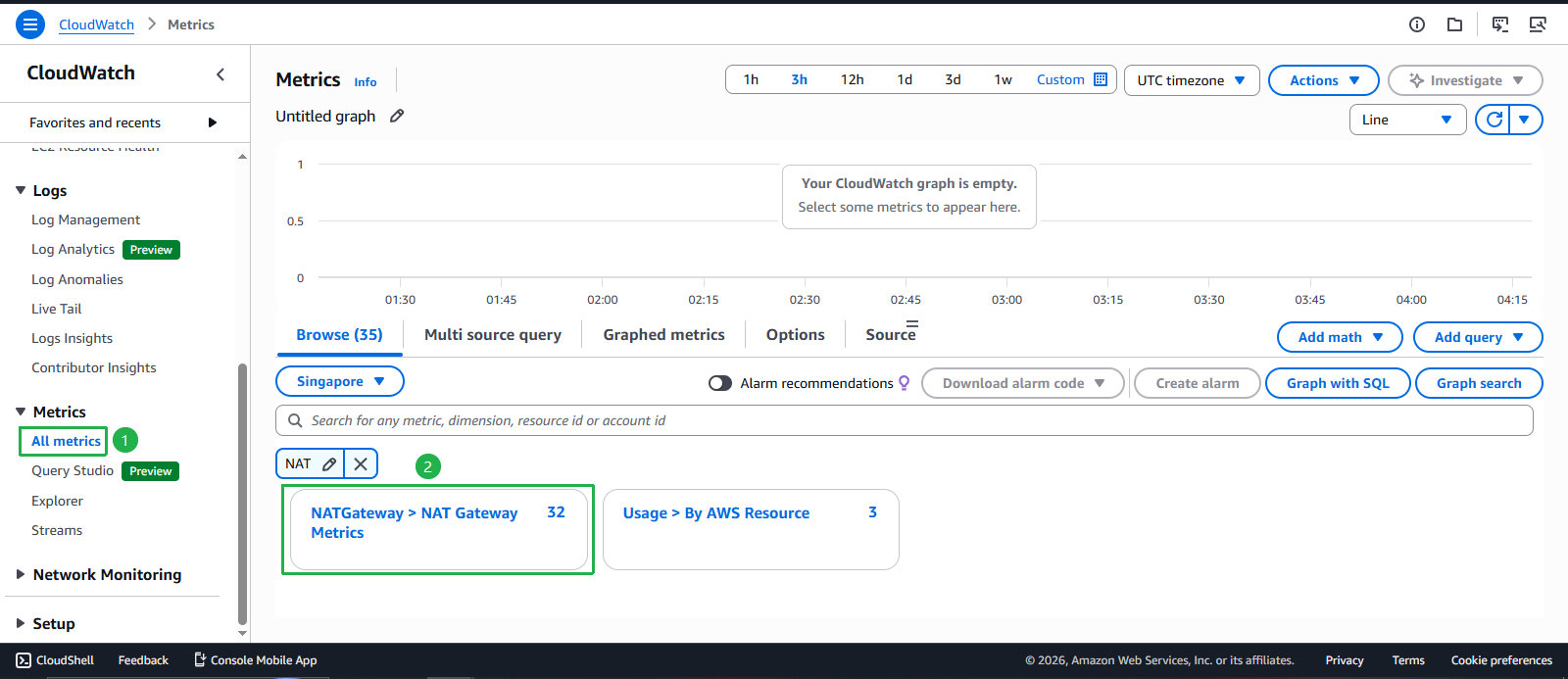The image size is (1568, 679).
Task: Edit the NAT filter tag with the pencil
Action: pyautogui.click(x=330, y=464)
